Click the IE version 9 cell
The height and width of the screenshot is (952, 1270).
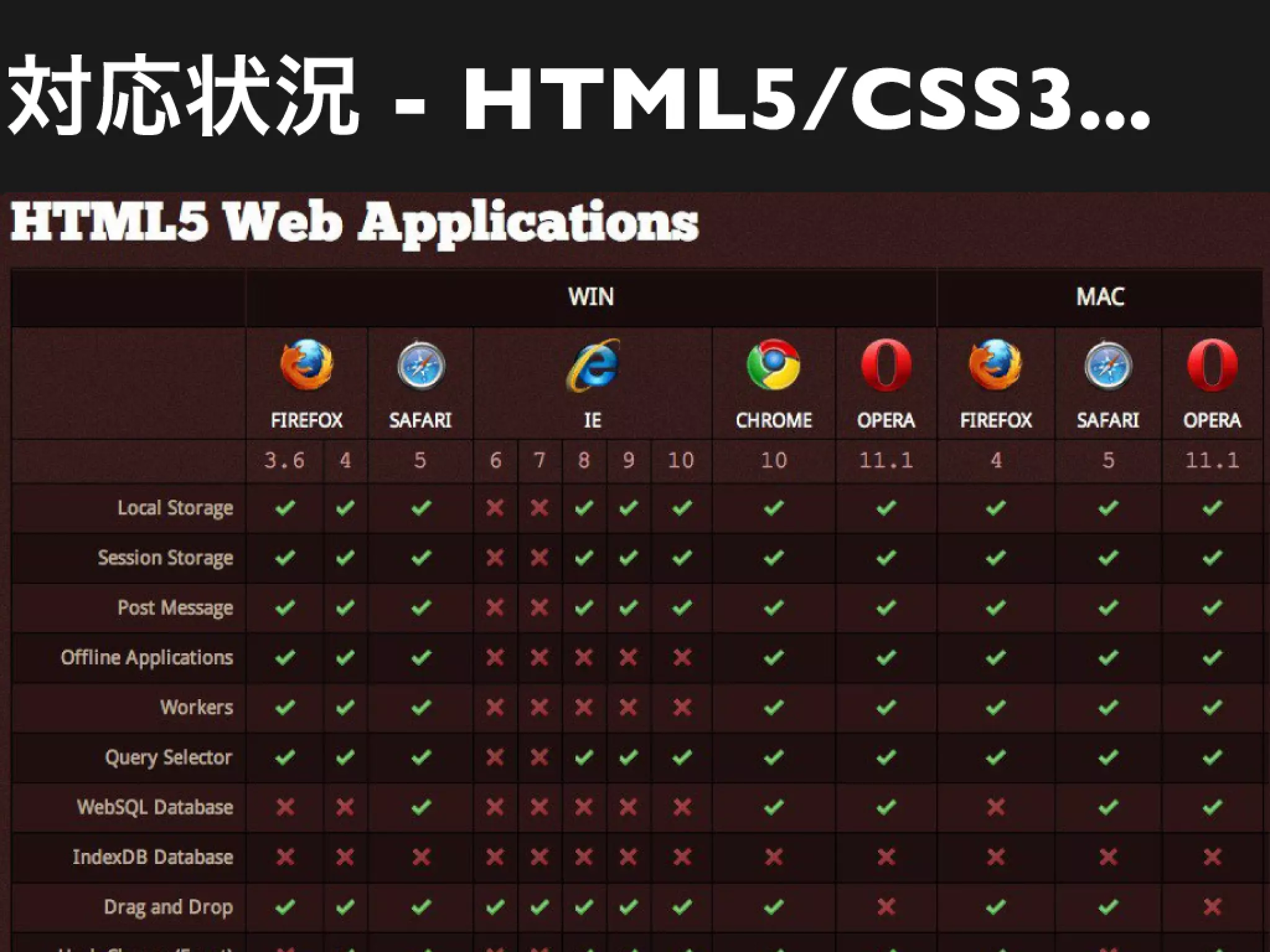628,461
